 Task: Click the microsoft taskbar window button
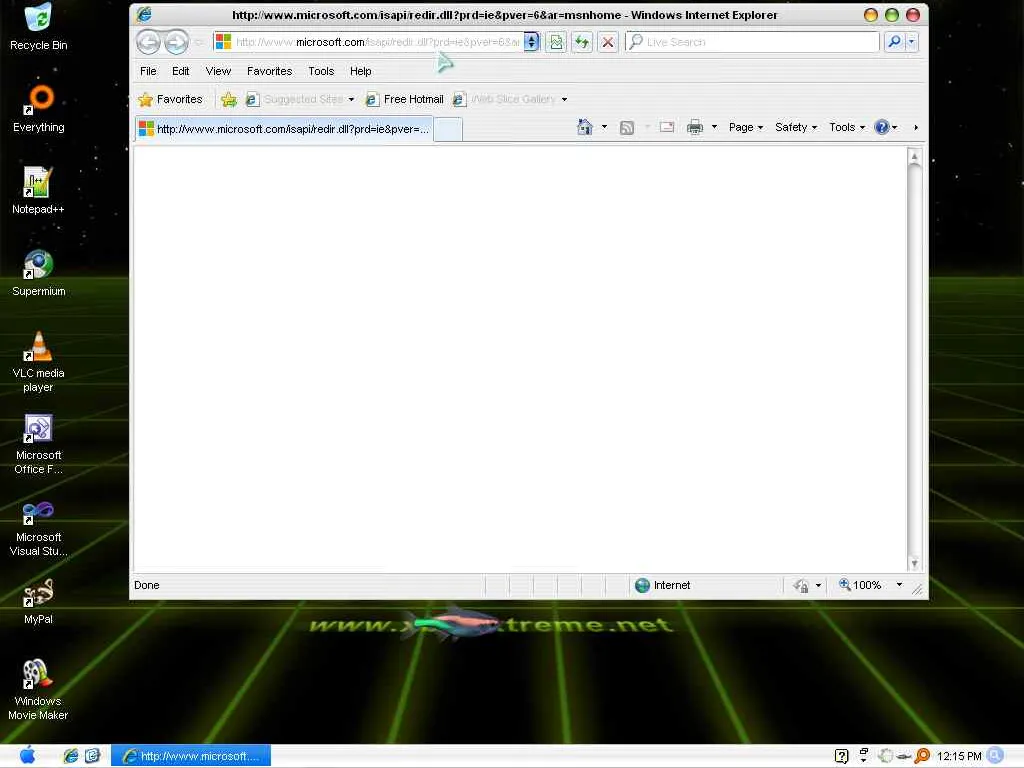point(191,756)
